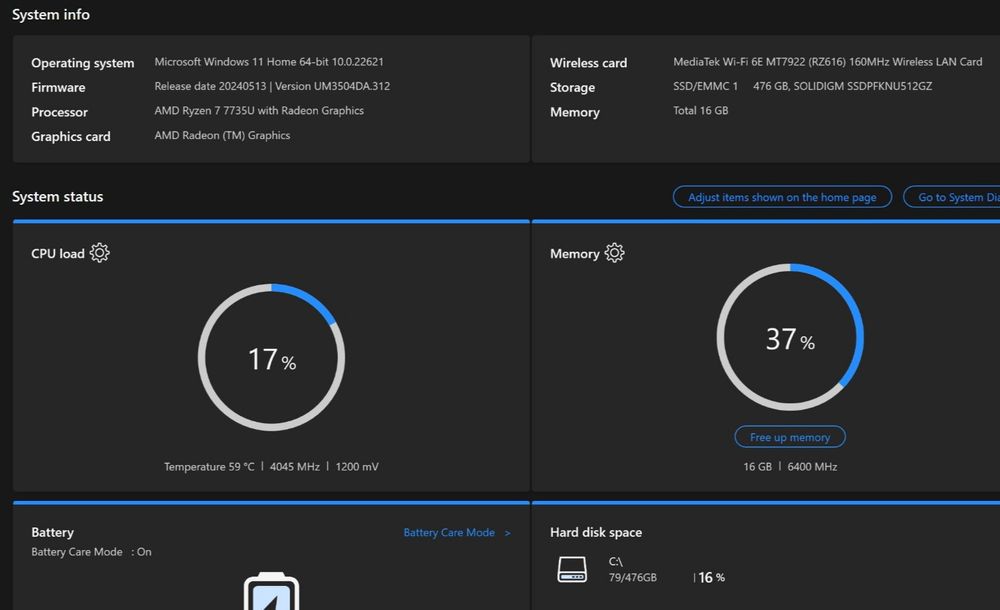The height and width of the screenshot is (610, 1000).
Task: Open Memory settings gear icon
Action: (614, 253)
